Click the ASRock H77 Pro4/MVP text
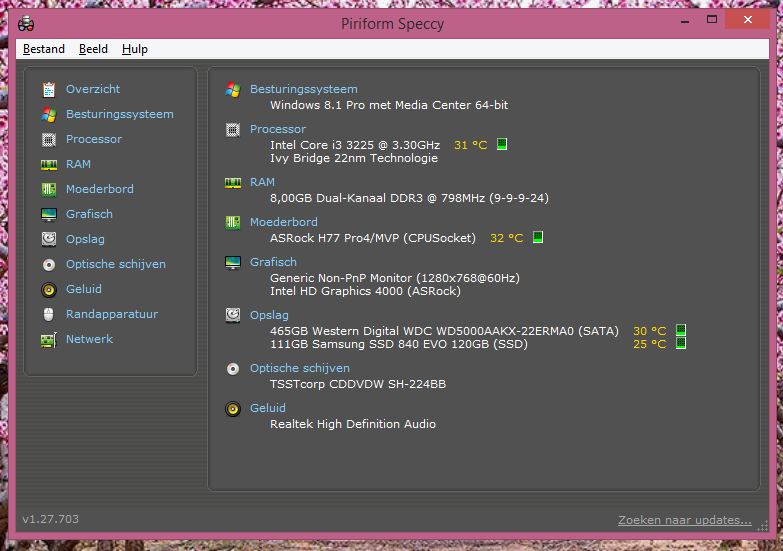783x551 pixels. click(373, 238)
